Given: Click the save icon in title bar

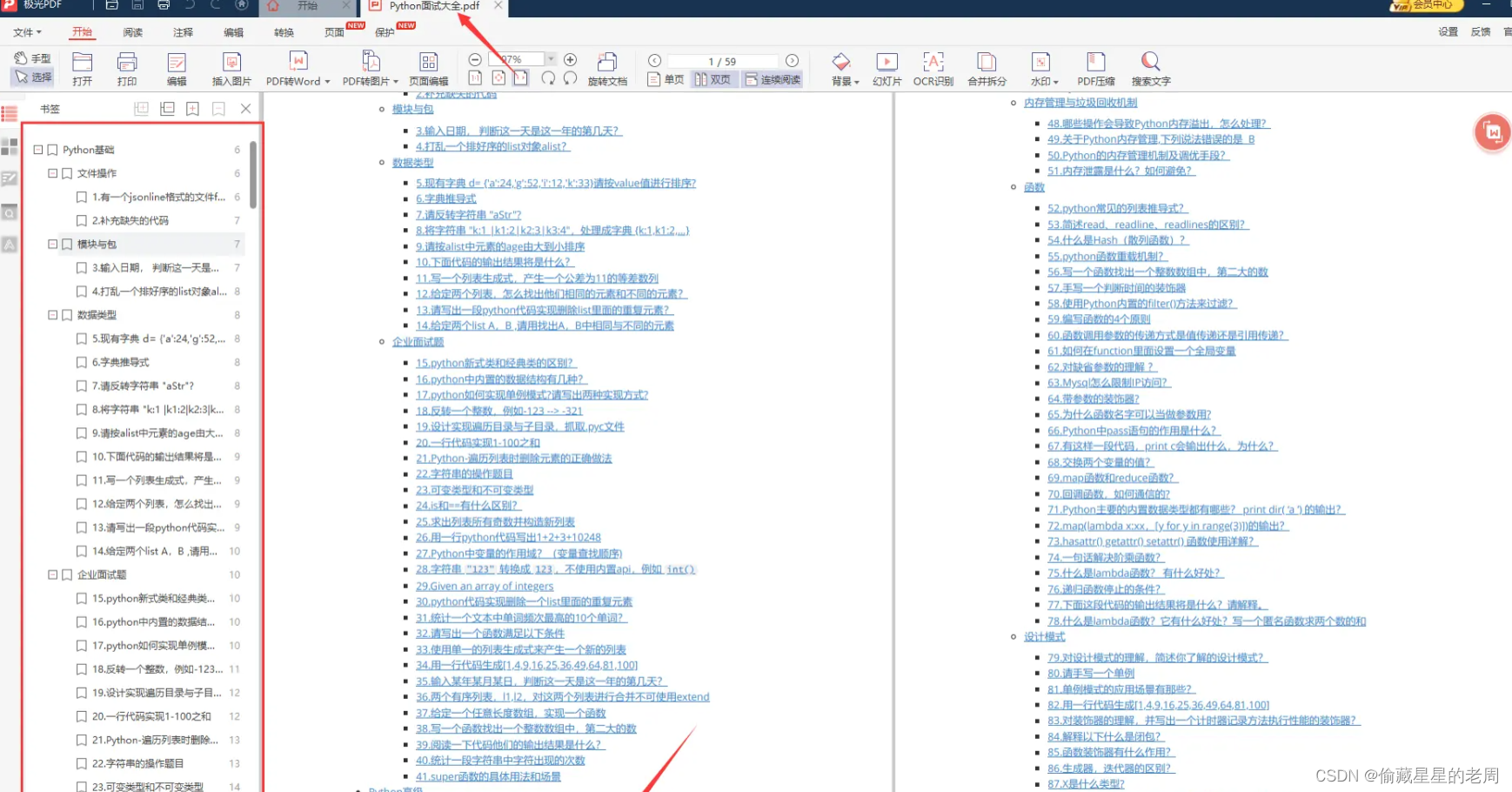Looking at the screenshot, I should [137, 6].
